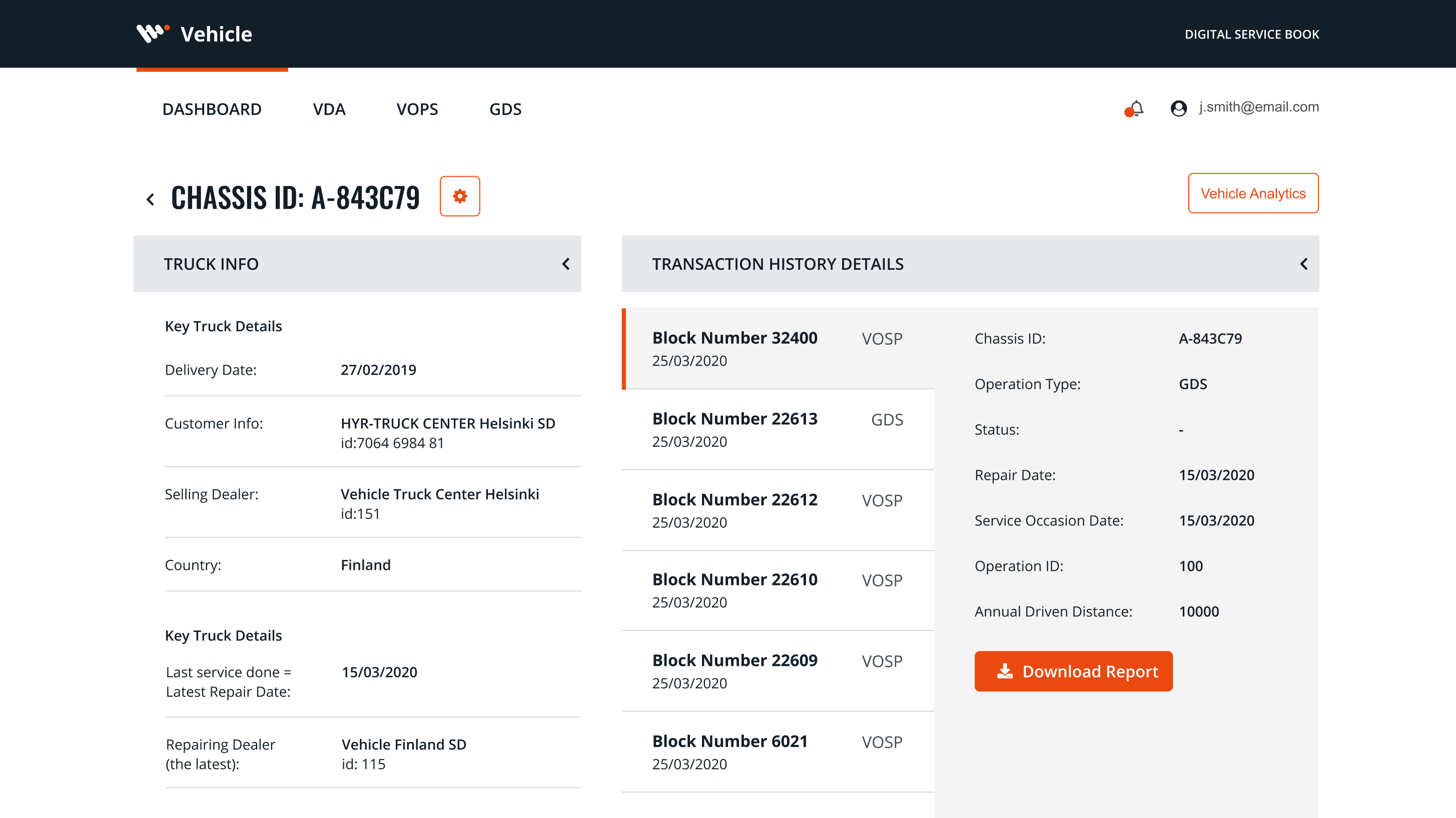Open chassis settings gear icon
The height and width of the screenshot is (818, 1456).
(459, 196)
